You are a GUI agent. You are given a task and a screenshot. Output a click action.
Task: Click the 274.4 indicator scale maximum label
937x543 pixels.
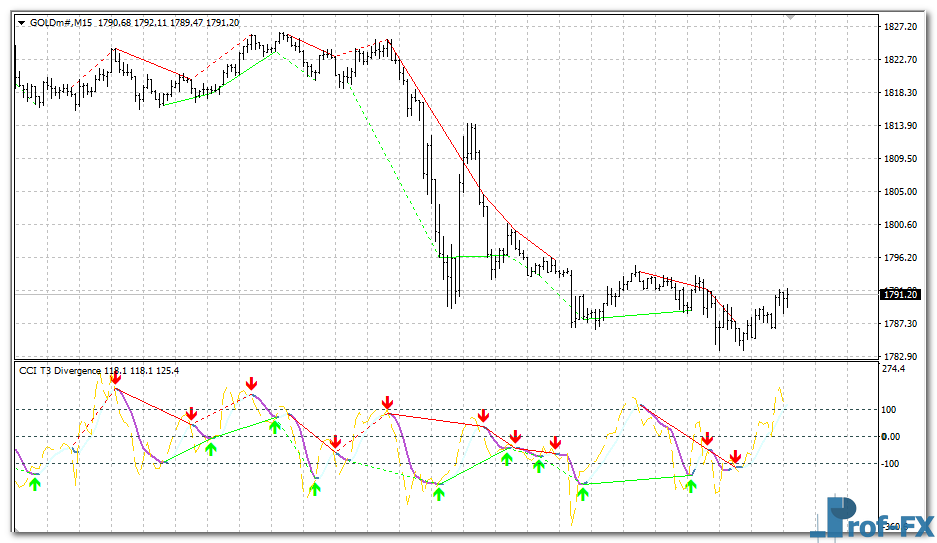894,370
